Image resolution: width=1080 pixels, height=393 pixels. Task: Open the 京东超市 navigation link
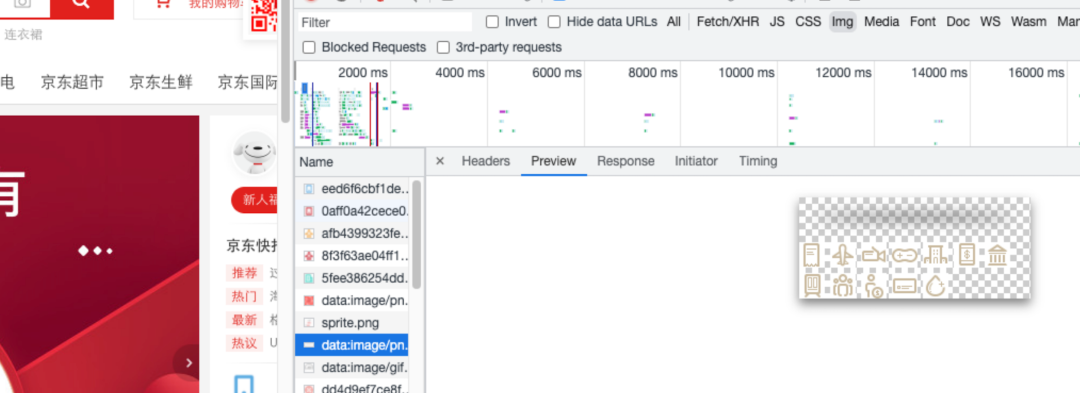point(72,83)
